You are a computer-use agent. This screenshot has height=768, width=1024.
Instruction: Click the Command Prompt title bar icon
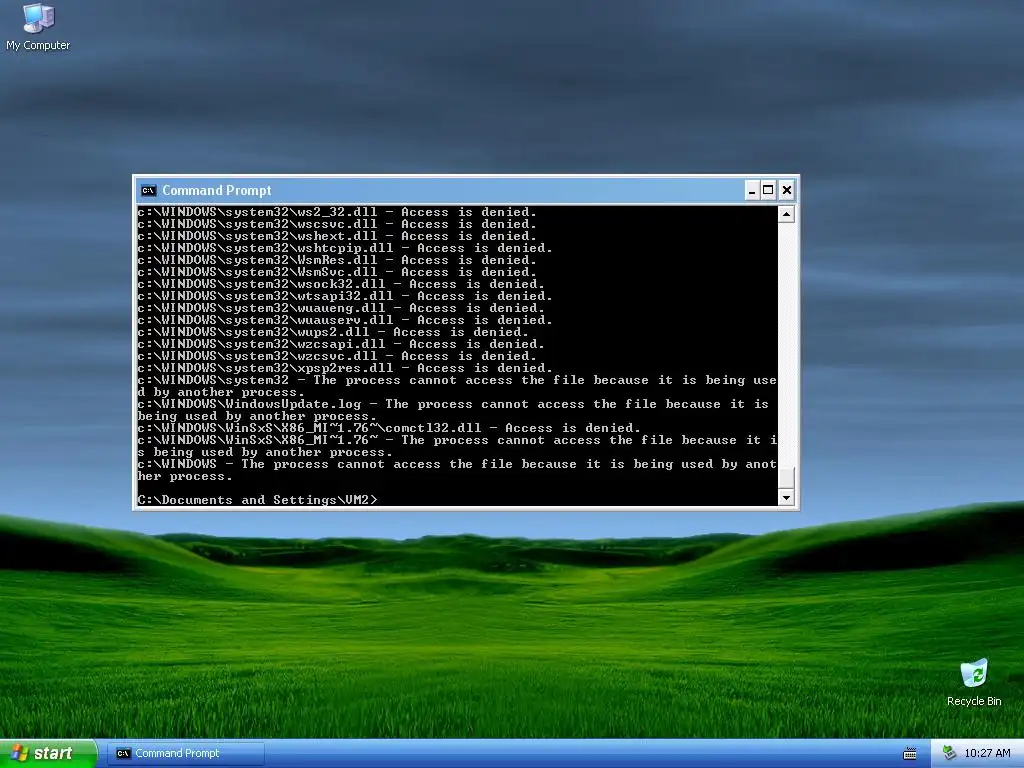(148, 190)
